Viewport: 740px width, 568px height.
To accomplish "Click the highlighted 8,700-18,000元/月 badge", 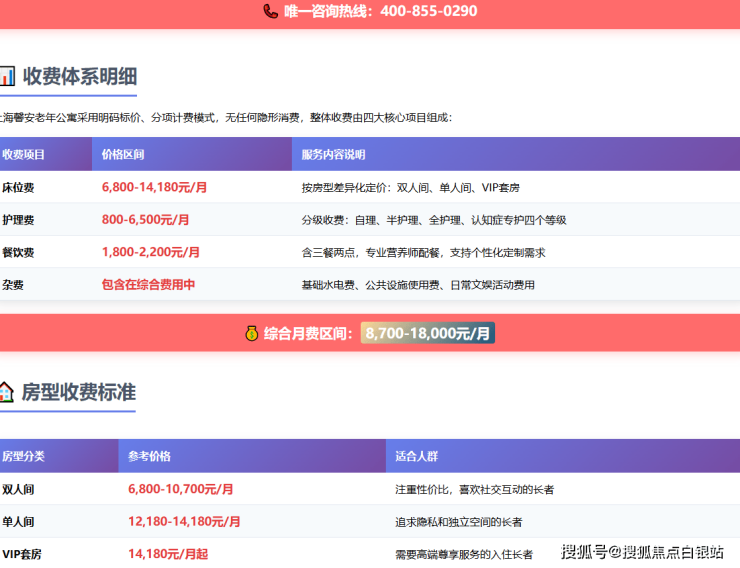I will point(427,333).
